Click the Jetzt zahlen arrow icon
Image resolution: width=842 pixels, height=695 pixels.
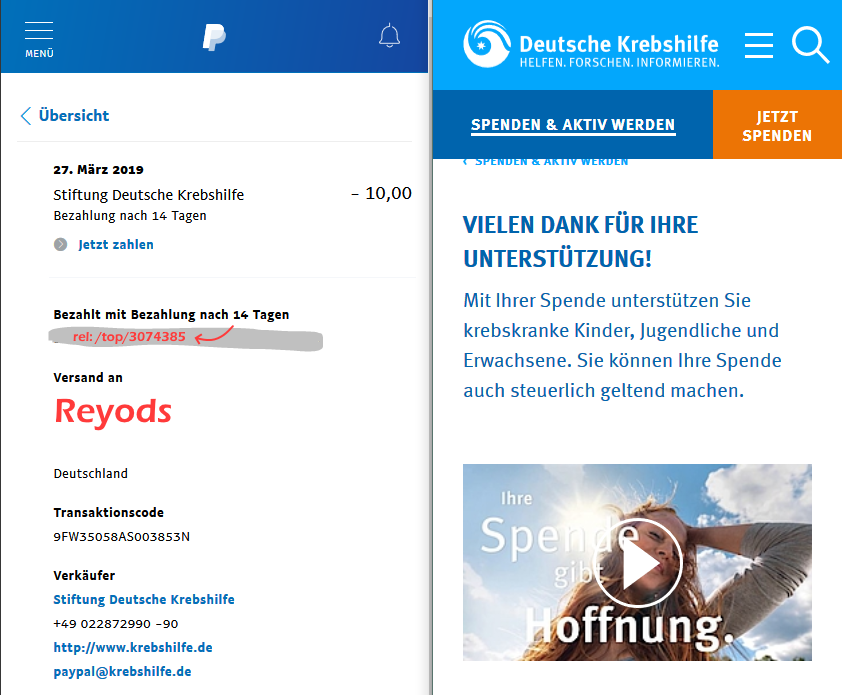coord(61,245)
